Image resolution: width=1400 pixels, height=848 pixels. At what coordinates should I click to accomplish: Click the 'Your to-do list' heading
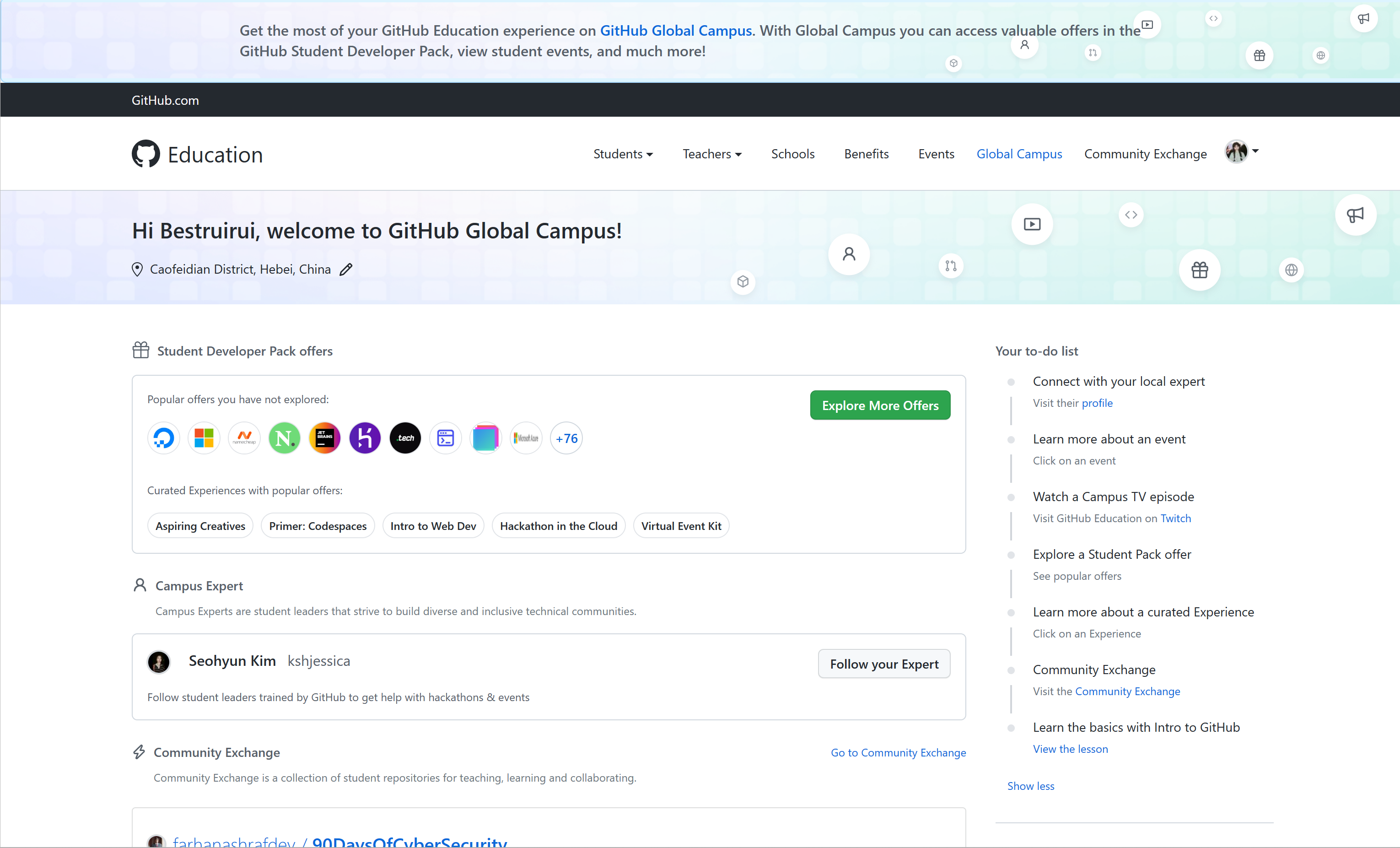tap(1036, 351)
